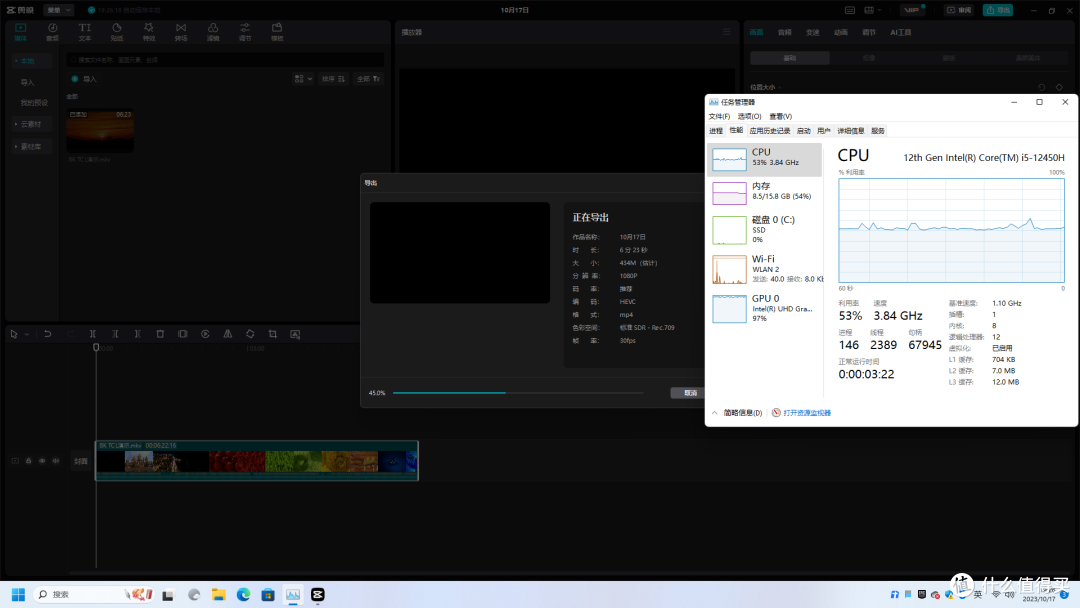Viewport: 1080px width, 608px height.
Task: Click the undo arrow in timeline toolbar
Action: [48, 334]
